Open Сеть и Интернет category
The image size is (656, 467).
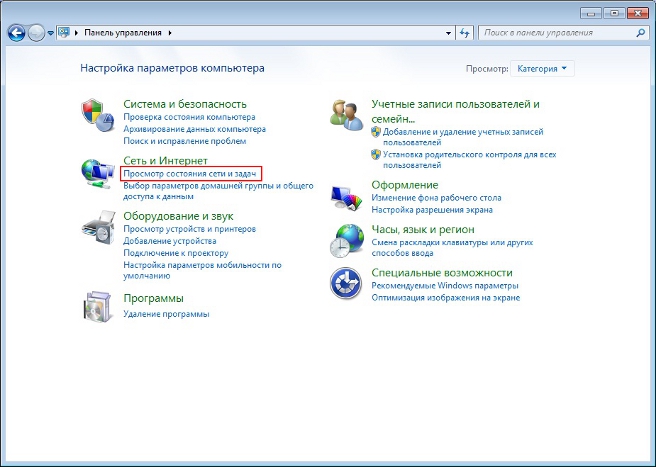point(165,160)
